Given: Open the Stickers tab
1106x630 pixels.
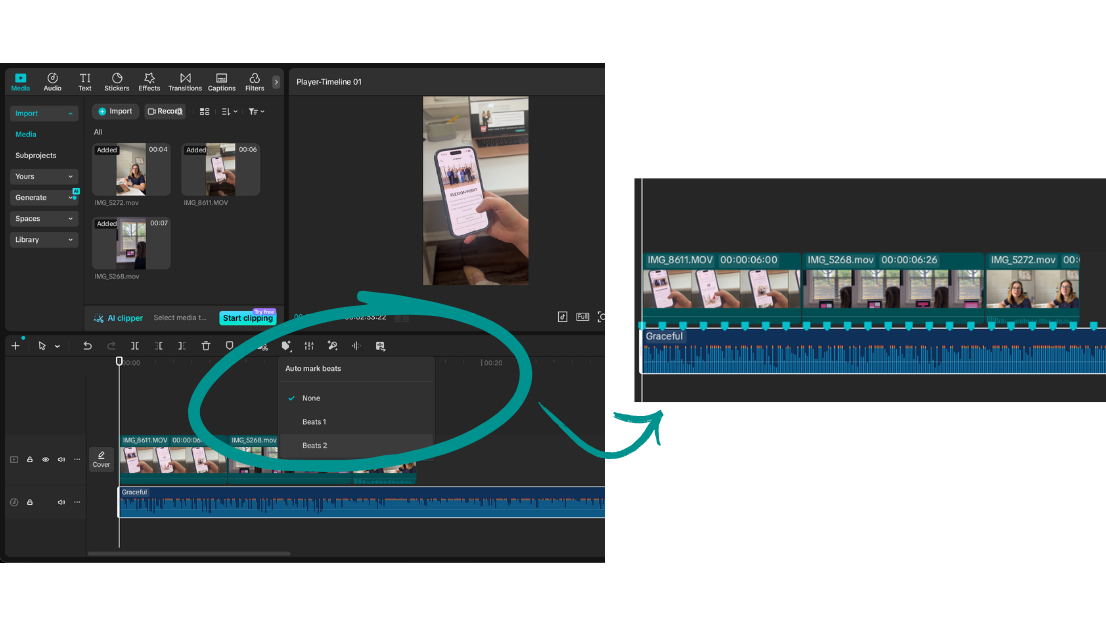Looking at the screenshot, I should click(x=117, y=82).
